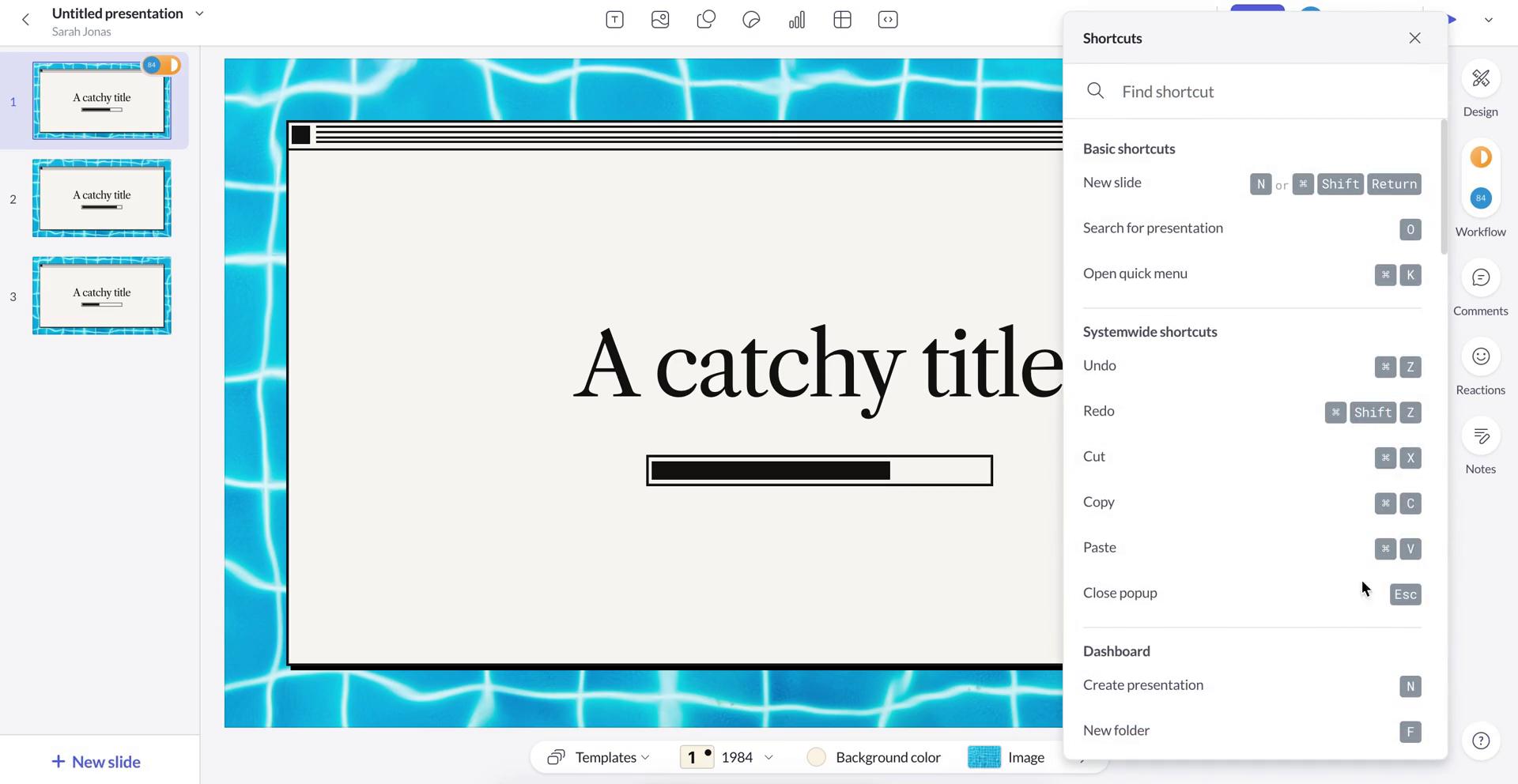Viewport: 1518px width, 784px height.
Task: Add a new slide via New slide button
Action: pos(96,762)
